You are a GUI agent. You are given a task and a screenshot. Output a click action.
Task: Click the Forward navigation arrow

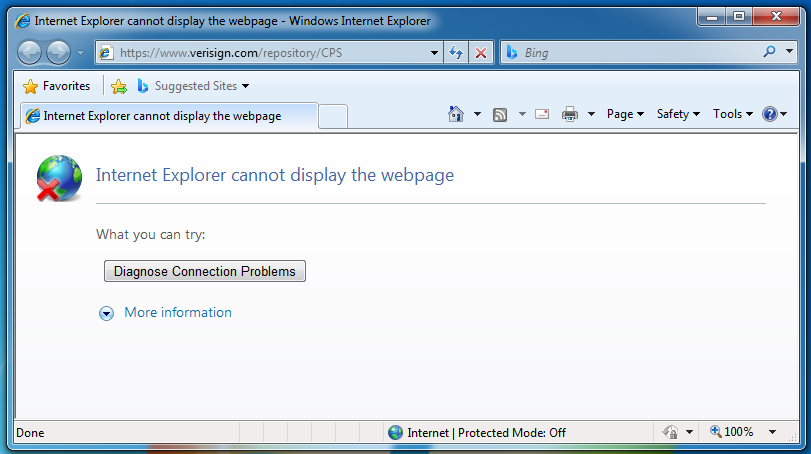click(x=59, y=53)
